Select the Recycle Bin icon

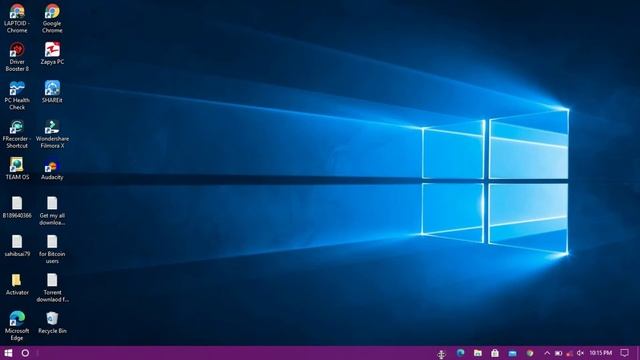pyautogui.click(x=52, y=322)
